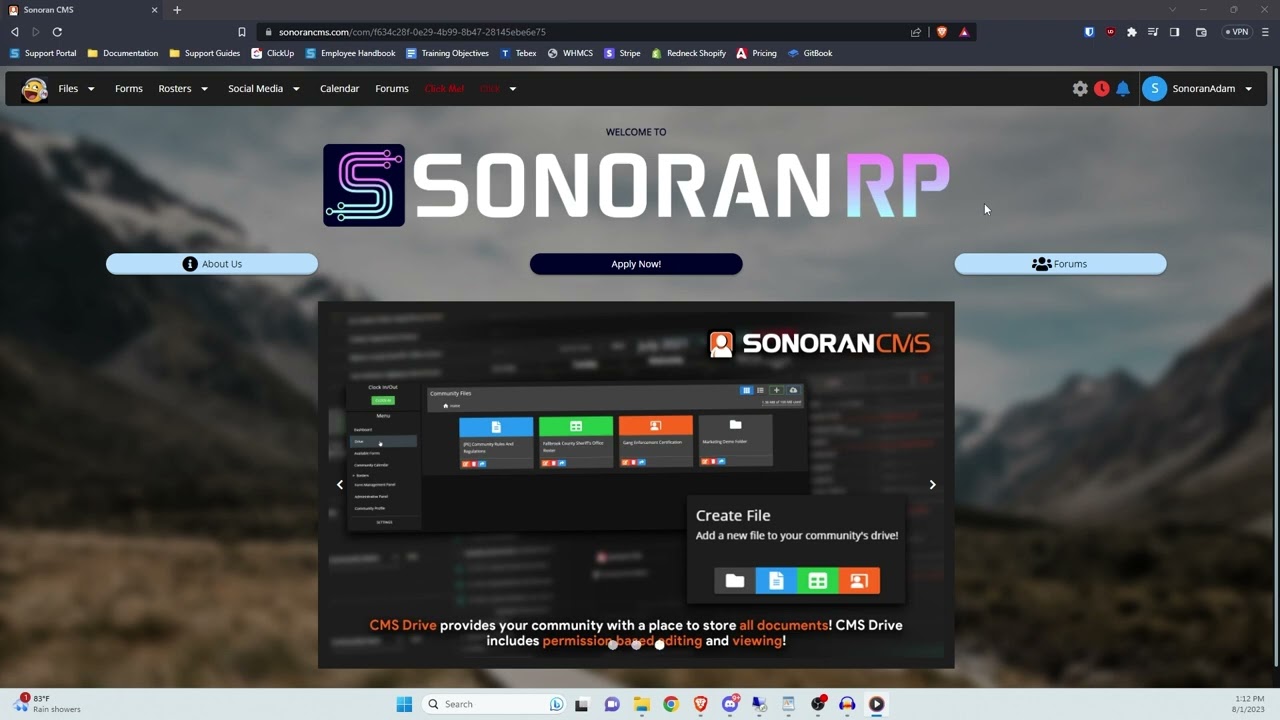The image size is (1280, 720).
Task: Launch File Explorer from taskbar
Action: (x=641, y=704)
